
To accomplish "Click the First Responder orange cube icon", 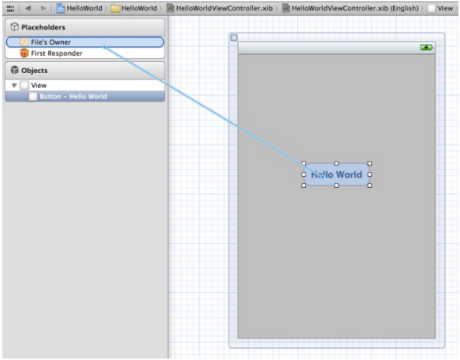I will (24, 53).
